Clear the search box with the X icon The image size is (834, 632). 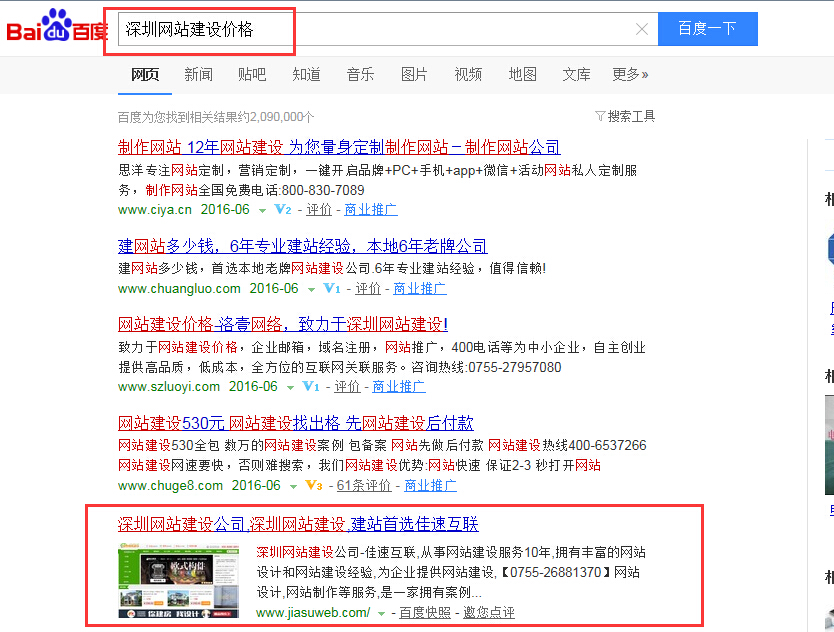tap(642, 29)
